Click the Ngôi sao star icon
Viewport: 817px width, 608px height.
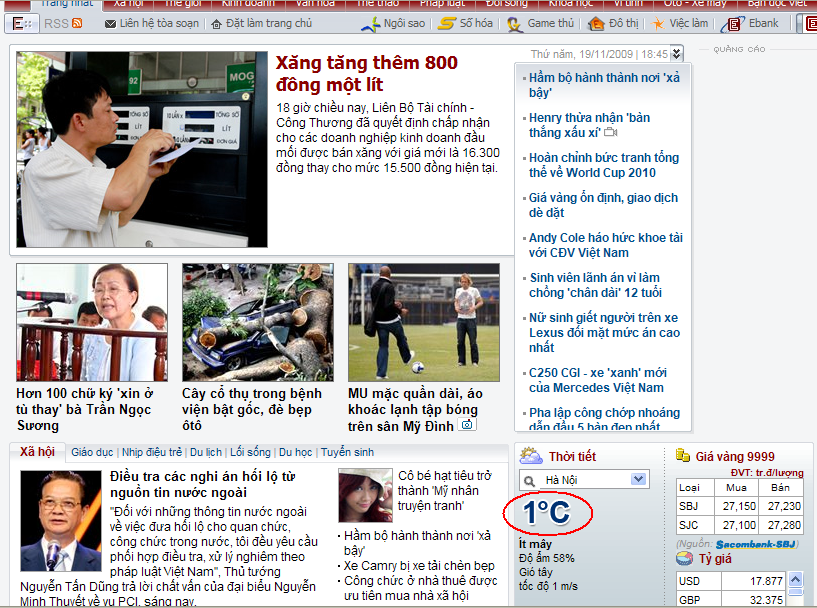click(x=370, y=24)
